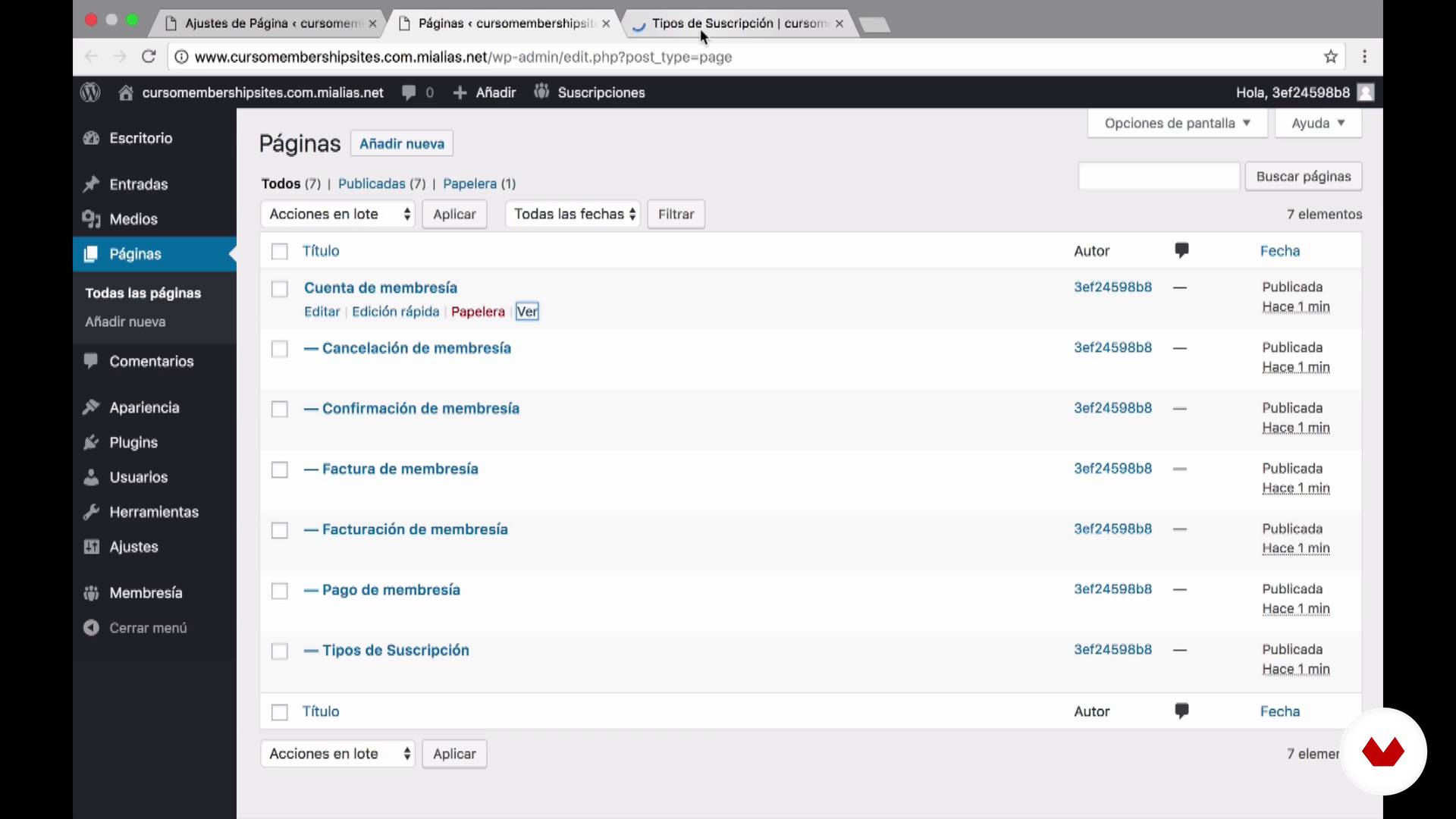Screen dimensions: 1456x819
Task: Expand the Ayuda help panel
Action: [1318, 123]
